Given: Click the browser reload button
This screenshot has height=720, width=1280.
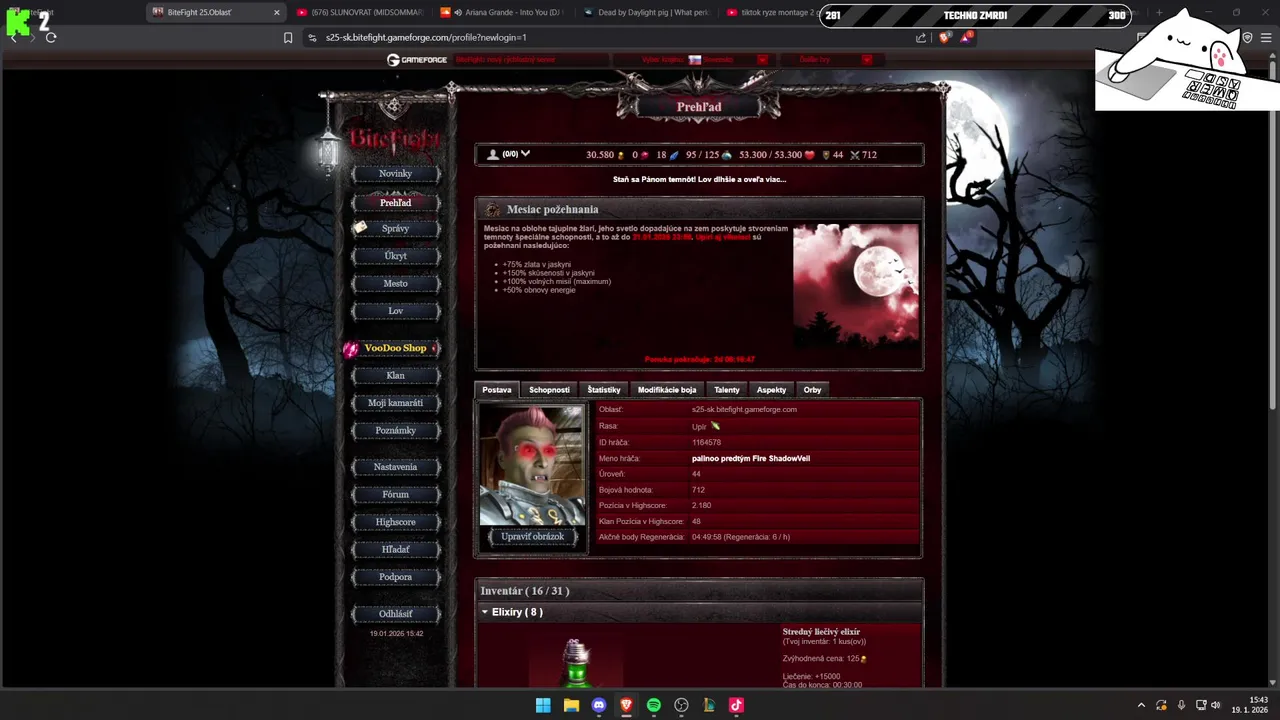Looking at the screenshot, I should click(51, 37).
